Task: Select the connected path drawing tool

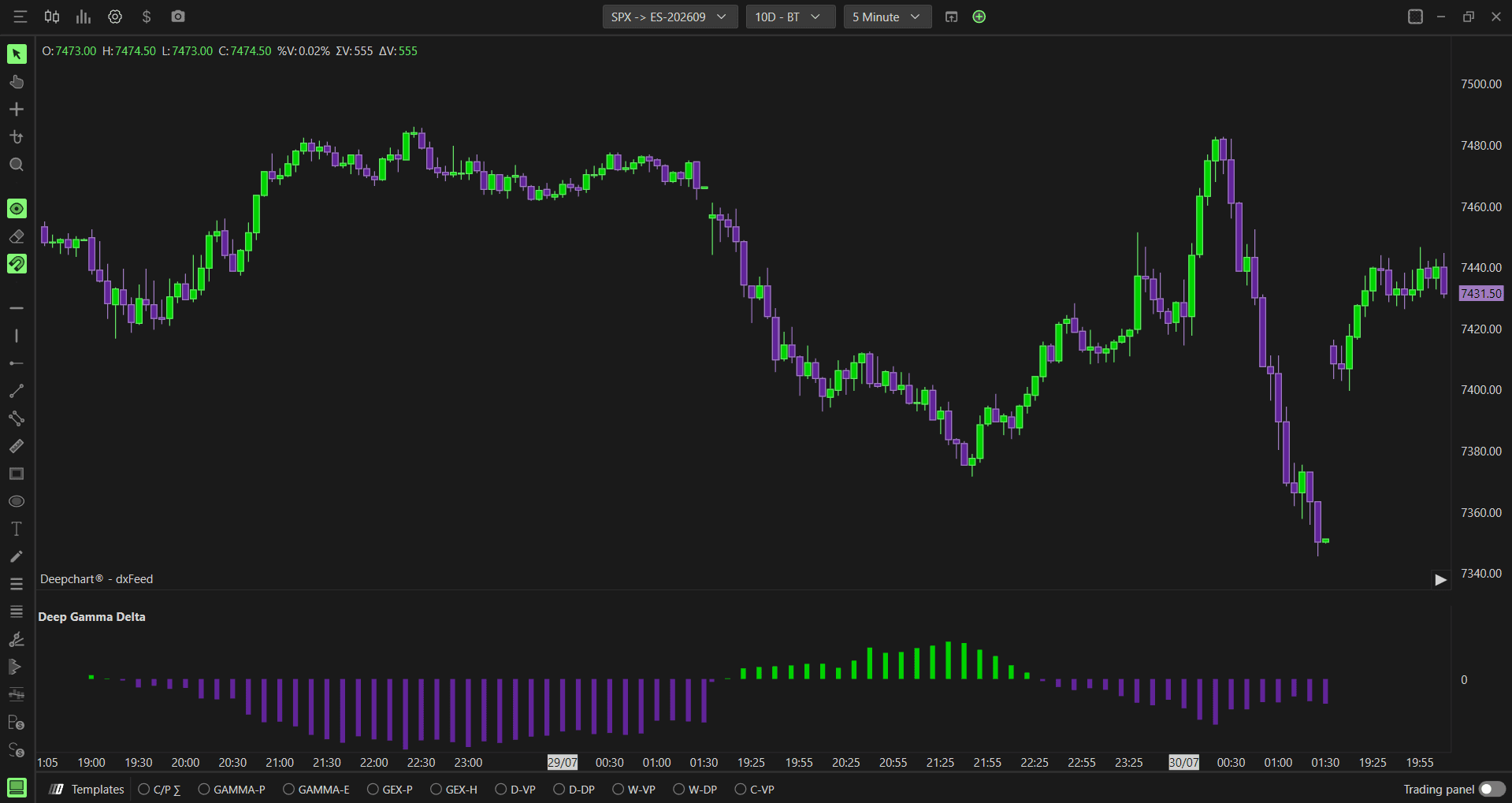Action: coord(17,418)
